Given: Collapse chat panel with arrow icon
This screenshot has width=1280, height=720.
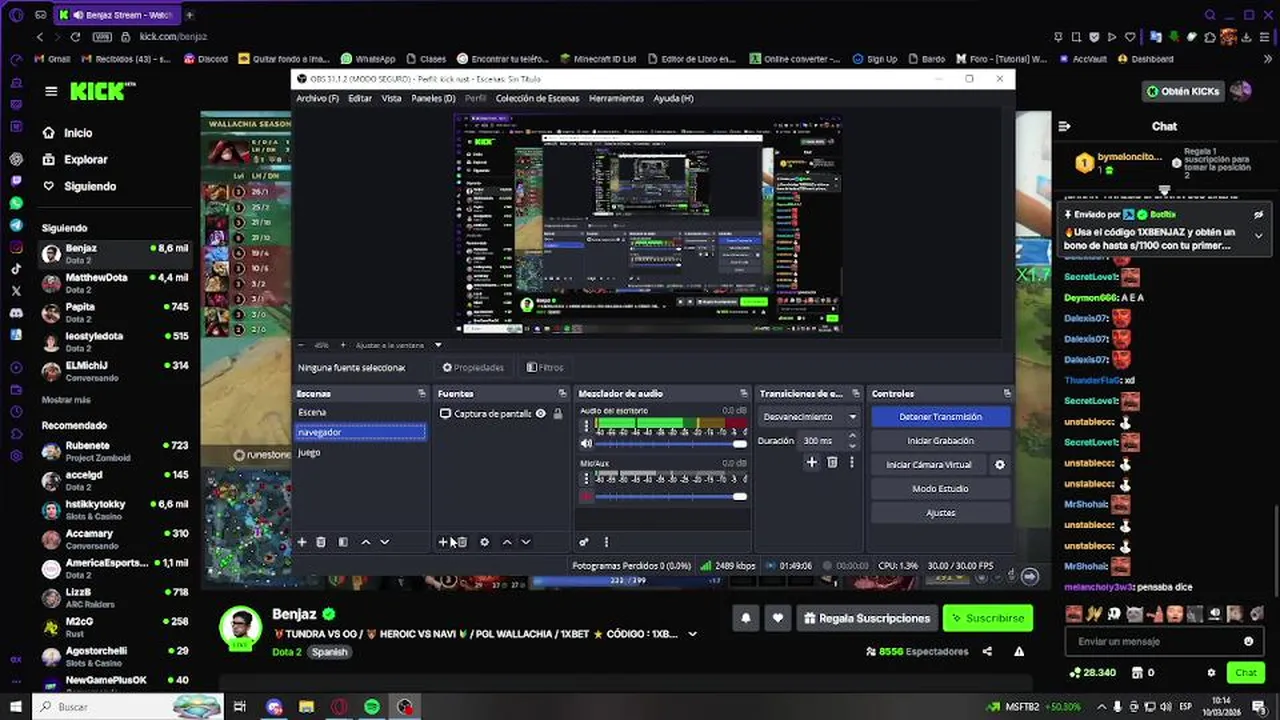Looking at the screenshot, I should (x=1064, y=127).
